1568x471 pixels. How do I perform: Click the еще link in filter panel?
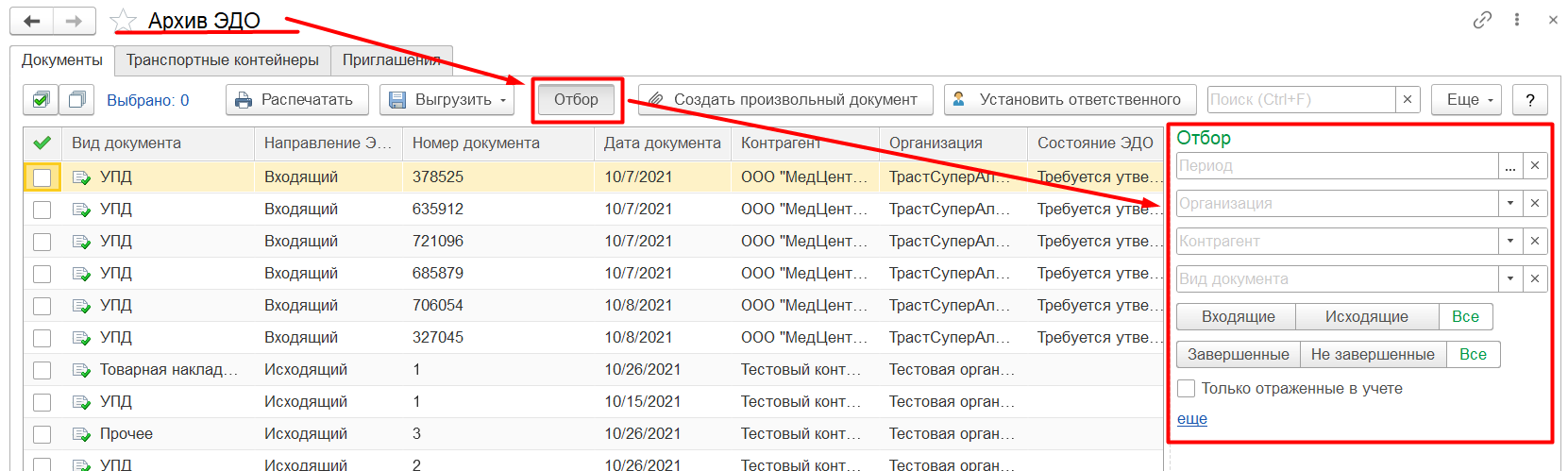pyautogui.click(x=1192, y=418)
